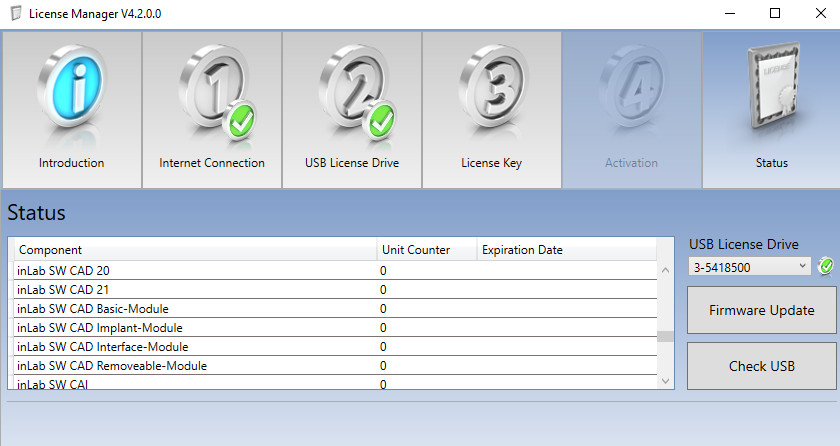Image resolution: width=840 pixels, height=446 pixels.
Task: Select row inLab SW CAD Interface-Module
Action: pos(335,347)
